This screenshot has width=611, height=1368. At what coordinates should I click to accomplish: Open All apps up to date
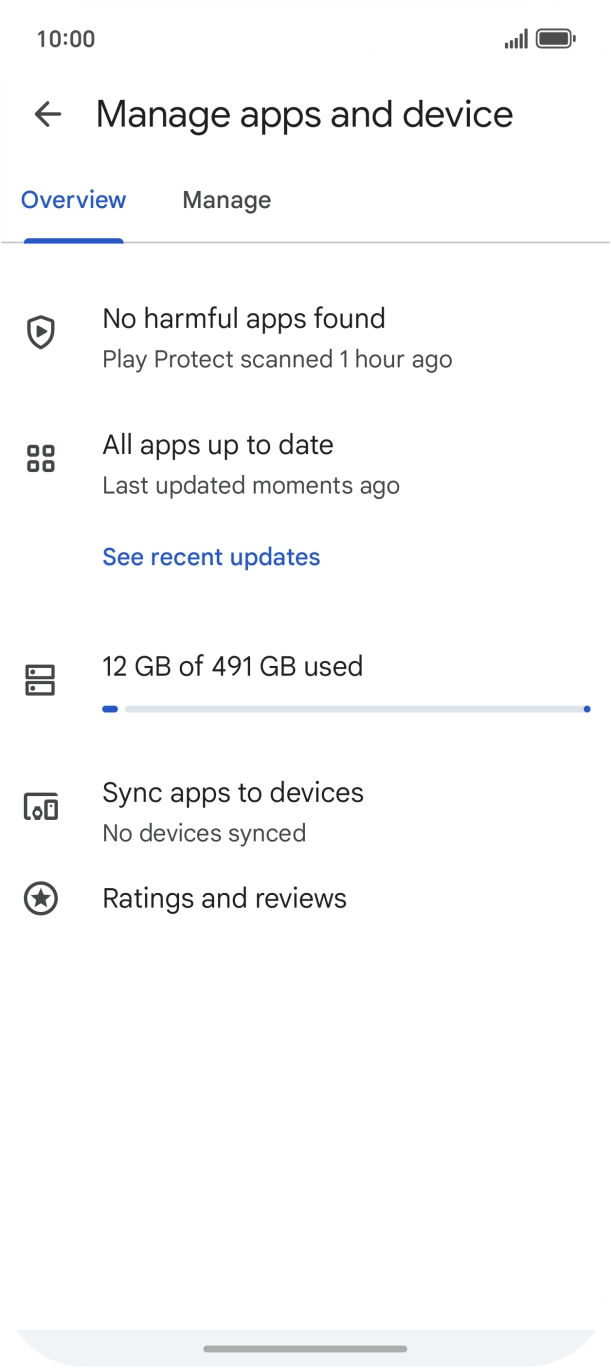point(305,464)
